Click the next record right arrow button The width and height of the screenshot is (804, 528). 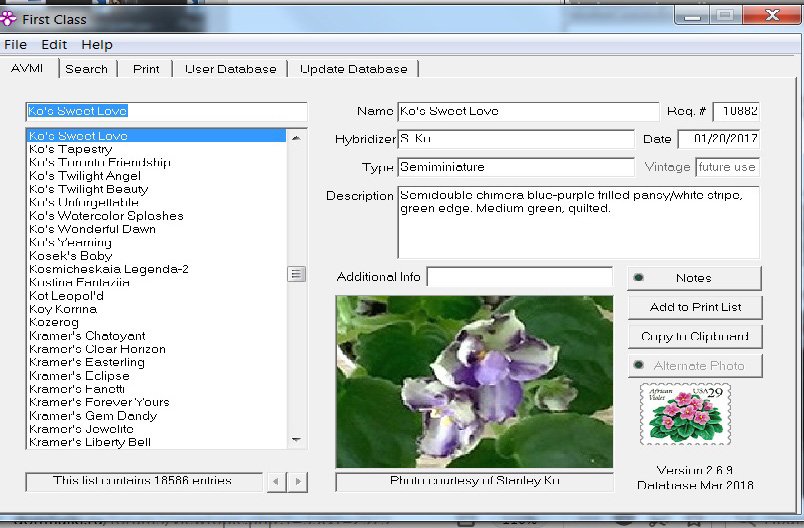[x=298, y=481]
